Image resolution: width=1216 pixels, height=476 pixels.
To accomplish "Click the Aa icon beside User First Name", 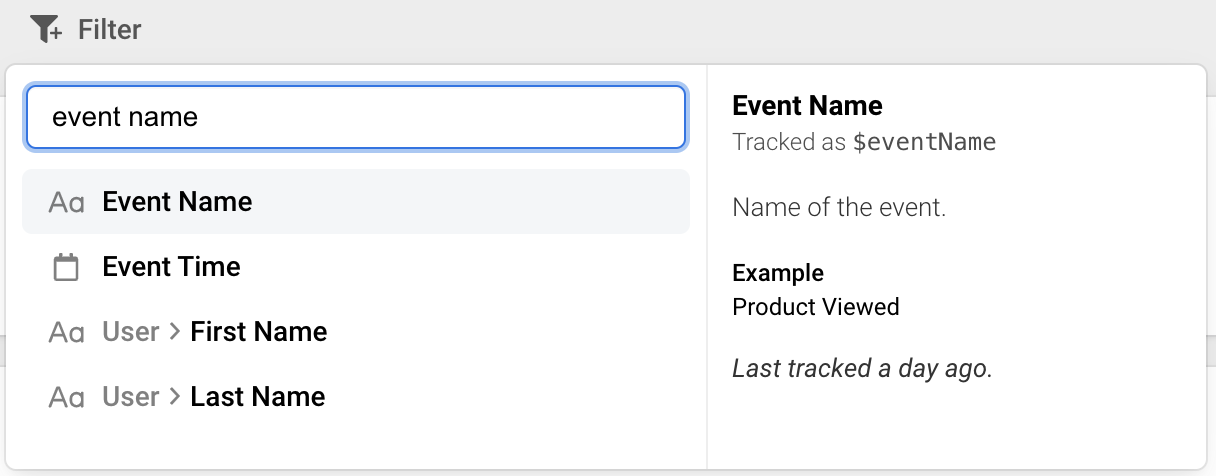I will tap(66, 333).
